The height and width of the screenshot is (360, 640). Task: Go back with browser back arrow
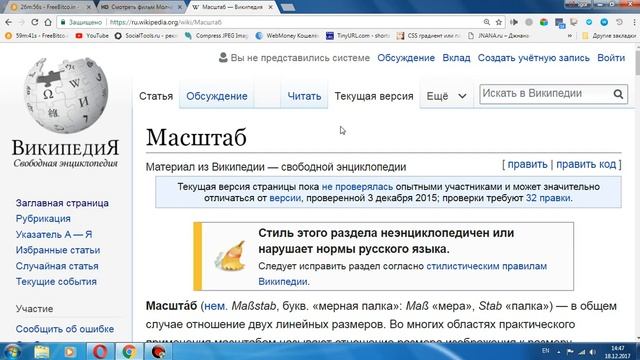coord(8,22)
